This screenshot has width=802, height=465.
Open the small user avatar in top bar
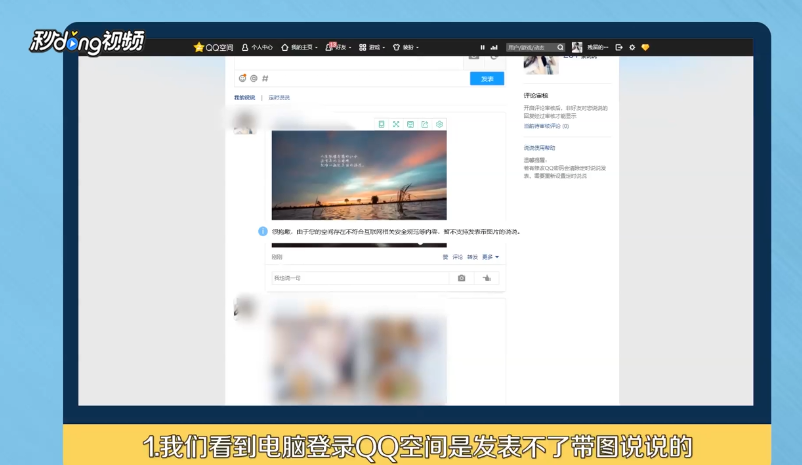pos(577,47)
